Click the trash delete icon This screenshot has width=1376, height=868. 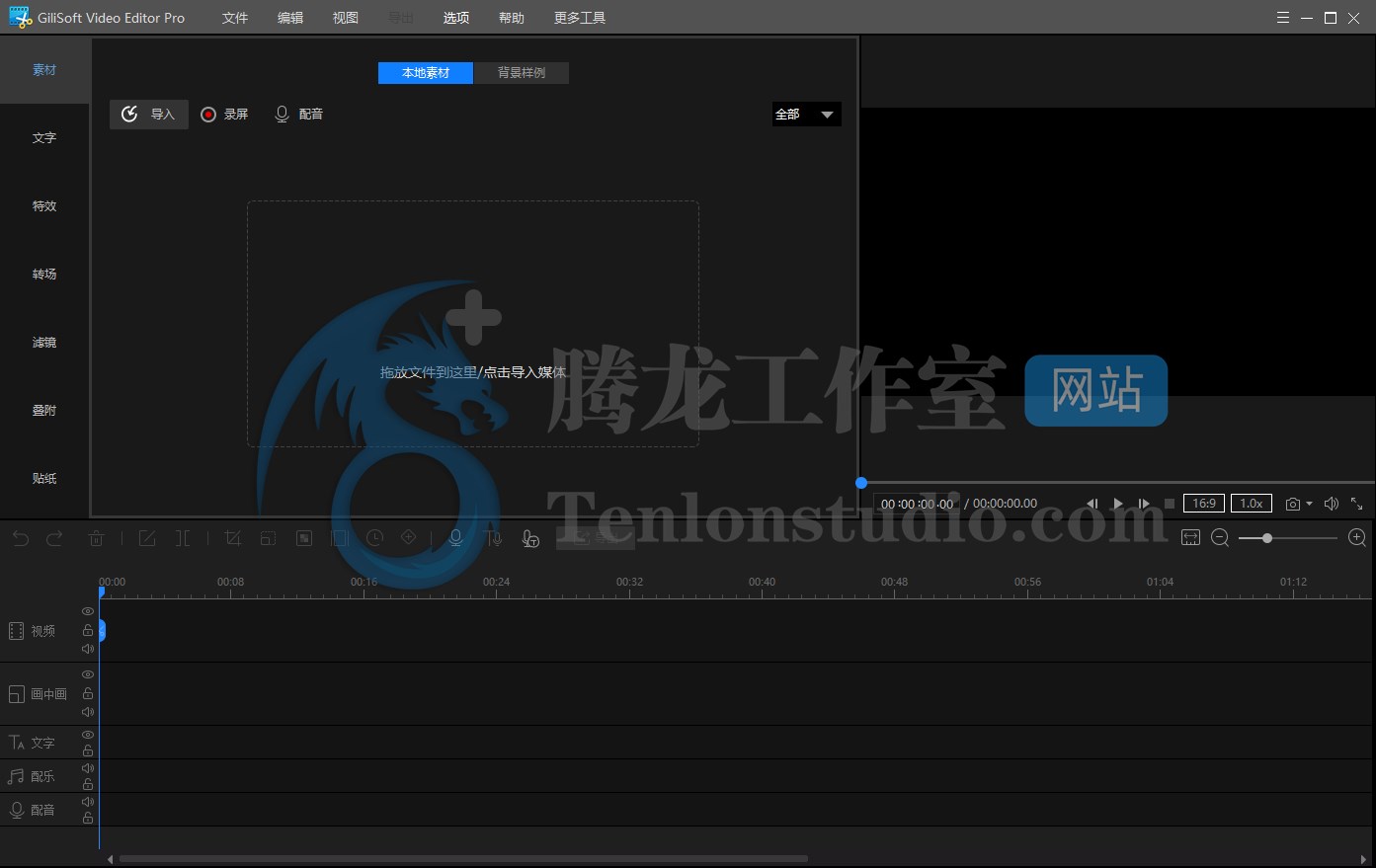coord(96,538)
